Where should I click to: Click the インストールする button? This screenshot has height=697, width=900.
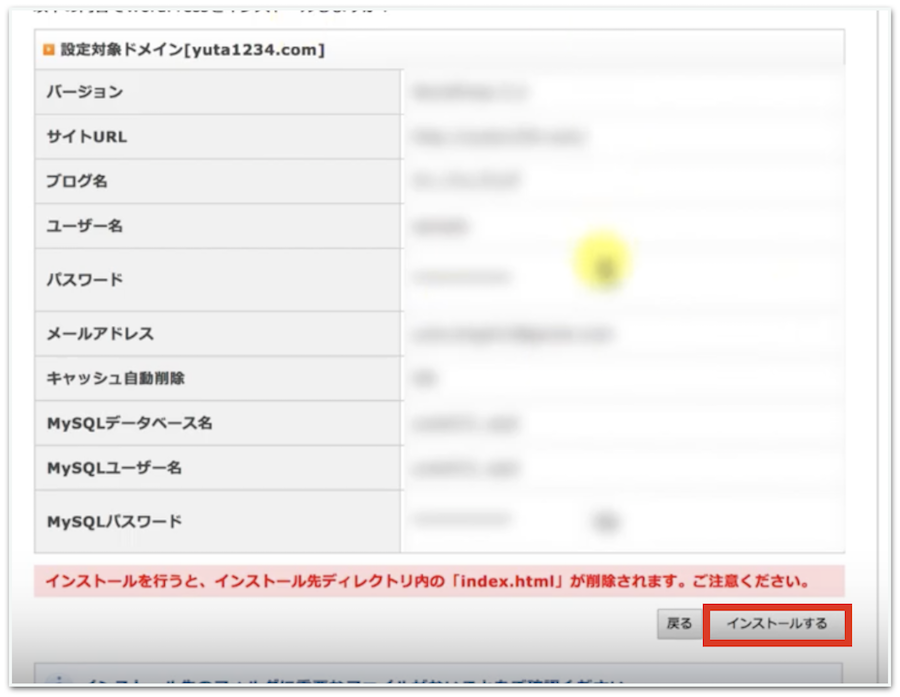pyautogui.click(x=777, y=624)
